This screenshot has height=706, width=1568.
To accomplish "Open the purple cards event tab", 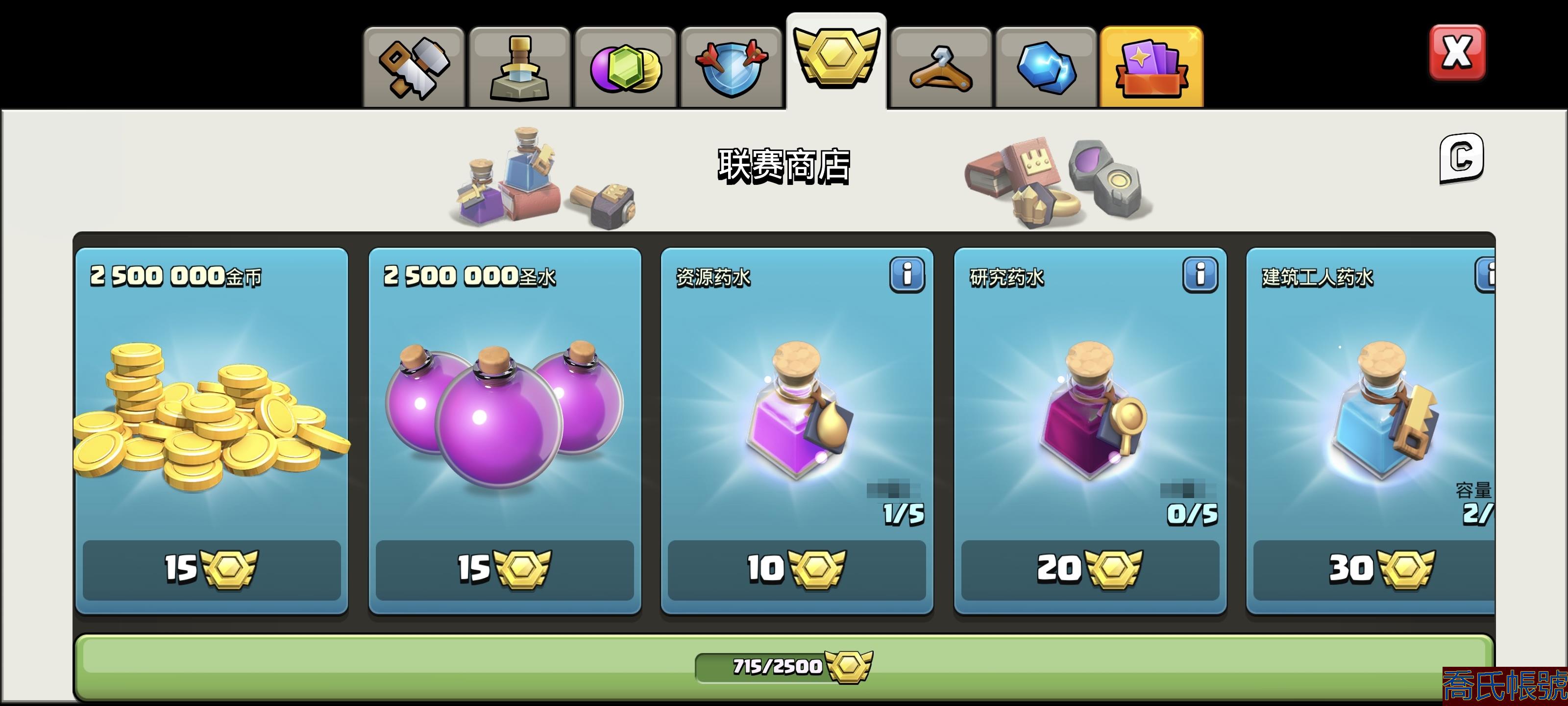I will pyautogui.click(x=1151, y=68).
